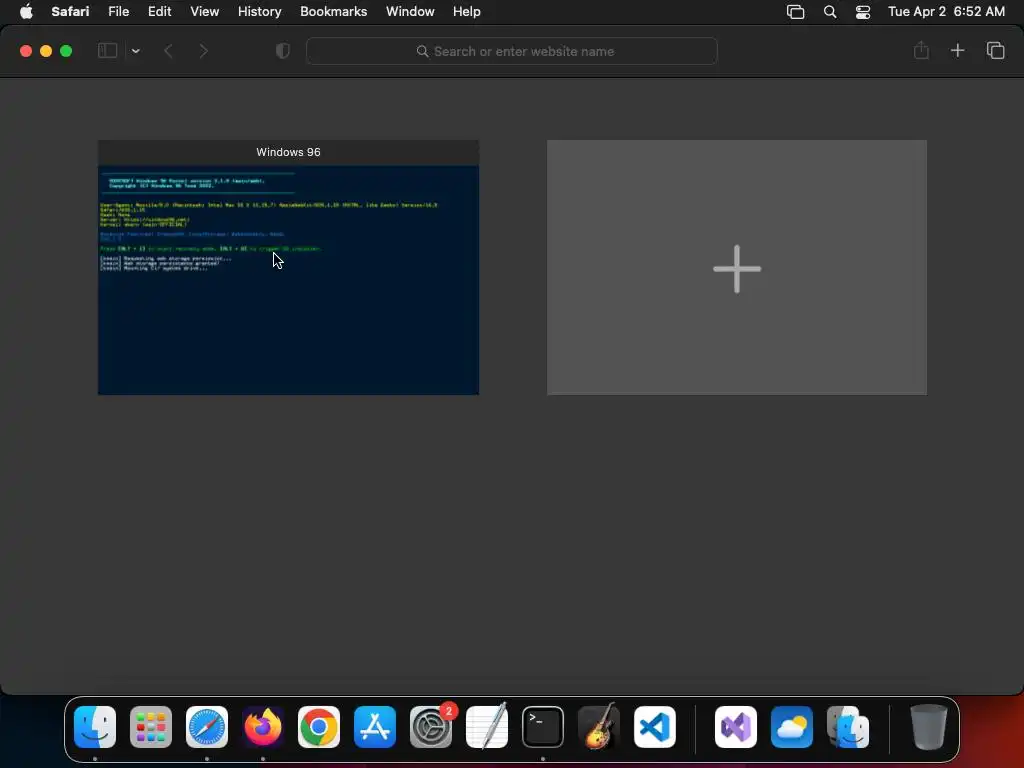1024x768 pixels.
Task: Click the empty new-tab placeholder tile
Action: (x=737, y=267)
